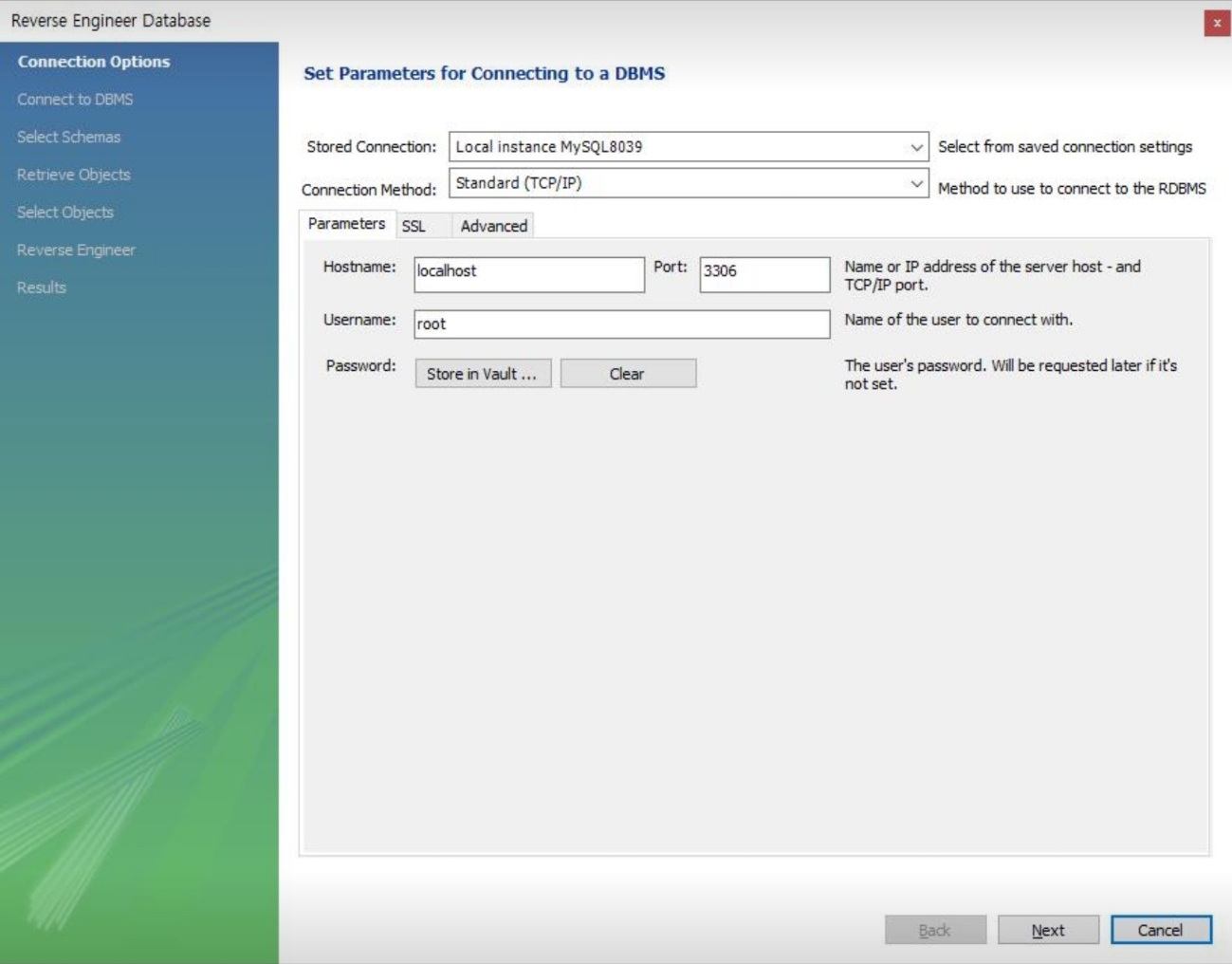The width and height of the screenshot is (1232, 964).
Task: Click the 'Name or IP address' description
Action: click(x=993, y=275)
